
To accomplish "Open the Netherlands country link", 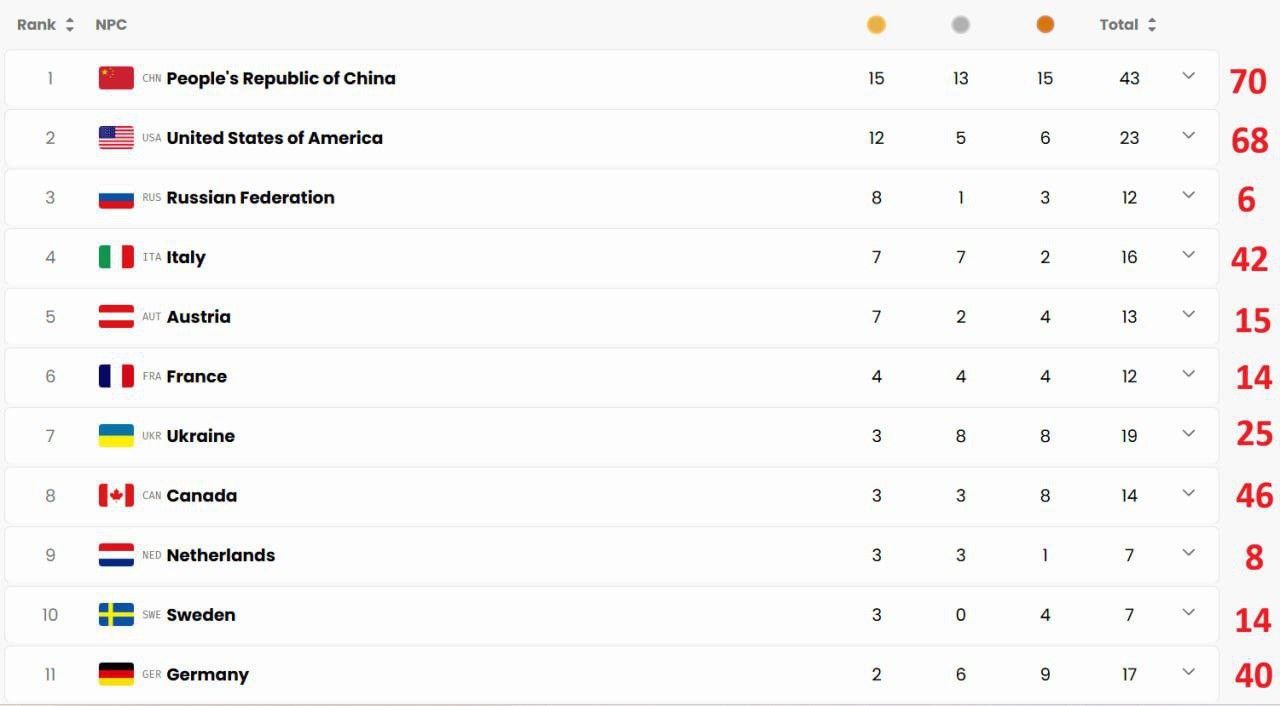I will click(220, 555).
